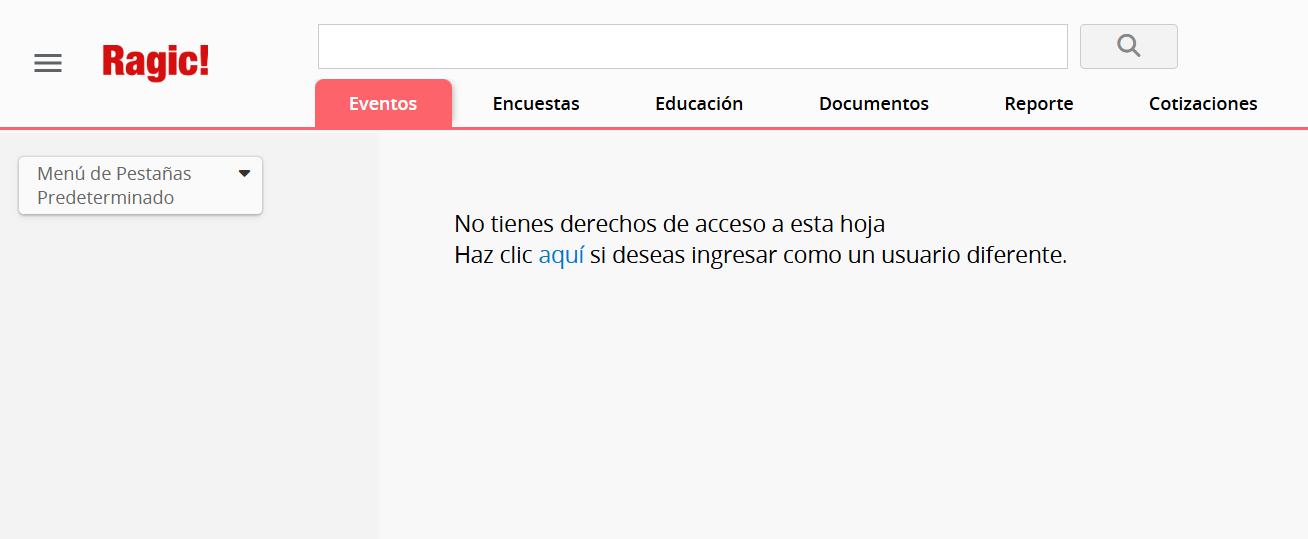Click the red divider line under tabs
Screen dimensions: 1308x539
coord(800,128)
